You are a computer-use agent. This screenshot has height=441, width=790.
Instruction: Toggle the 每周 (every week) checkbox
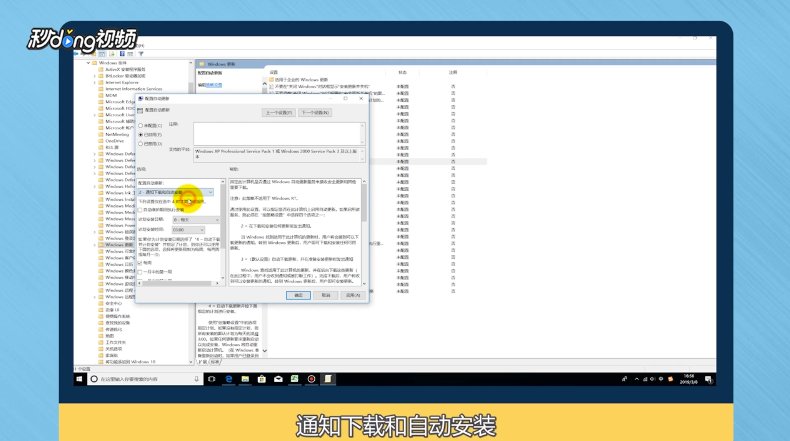pyautogui.click(x=140, y=263)
